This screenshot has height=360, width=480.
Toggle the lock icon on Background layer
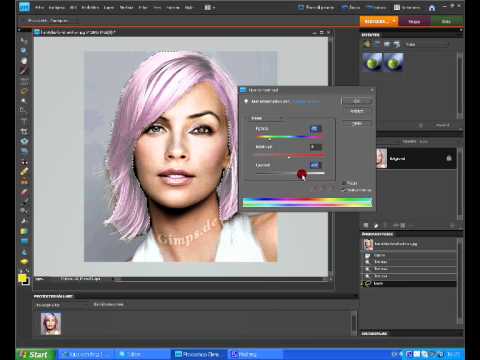point(449,158)
